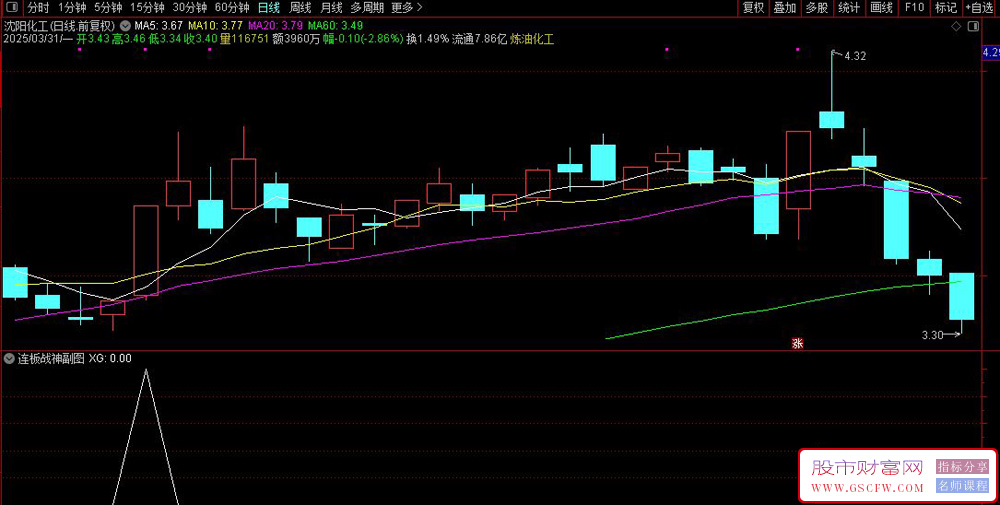The width and height of the screenshot is (1000, 505).
Task: Toggle the right side panel icon under +自选
Action: click(x=973, y=26)
